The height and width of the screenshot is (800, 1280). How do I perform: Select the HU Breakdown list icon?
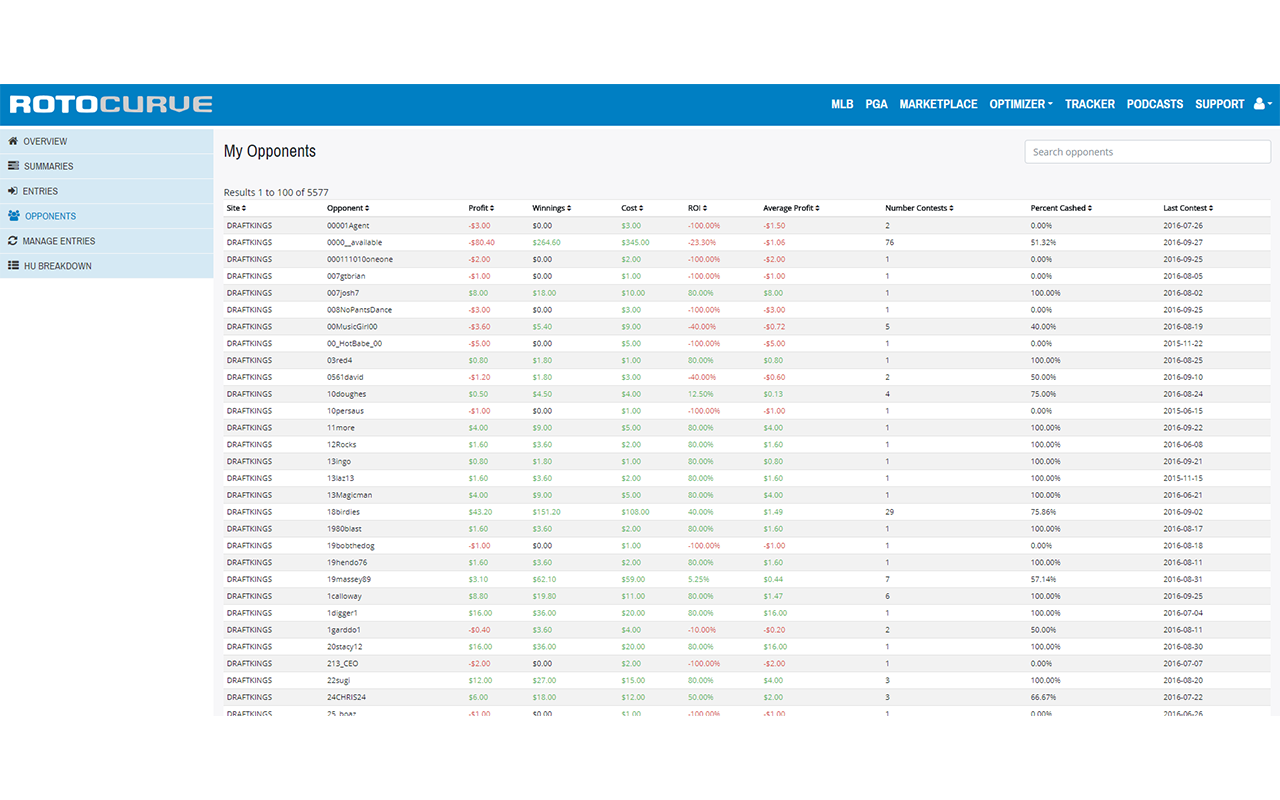(14, 266)
